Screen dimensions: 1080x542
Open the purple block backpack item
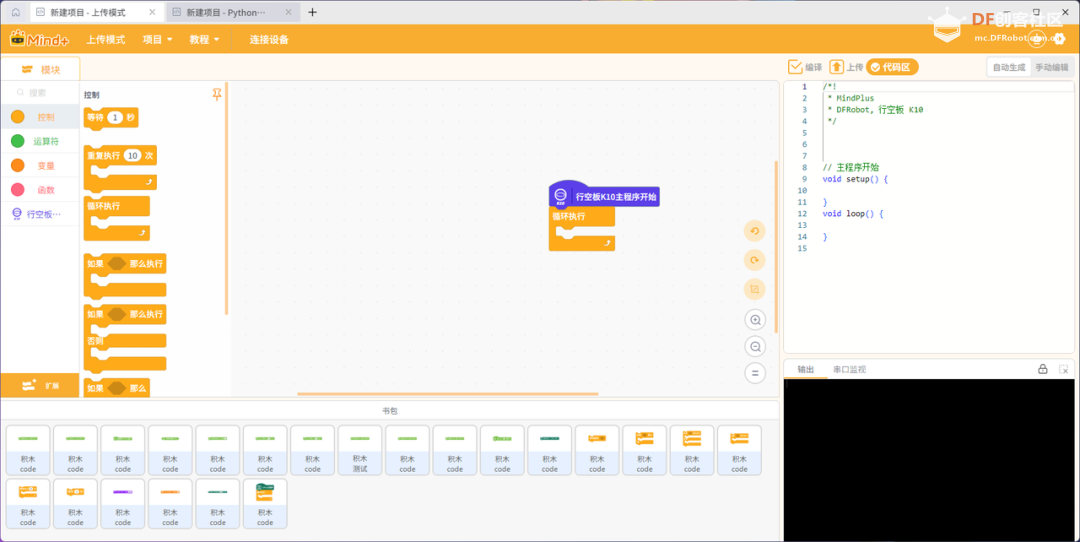pos(123,503)
